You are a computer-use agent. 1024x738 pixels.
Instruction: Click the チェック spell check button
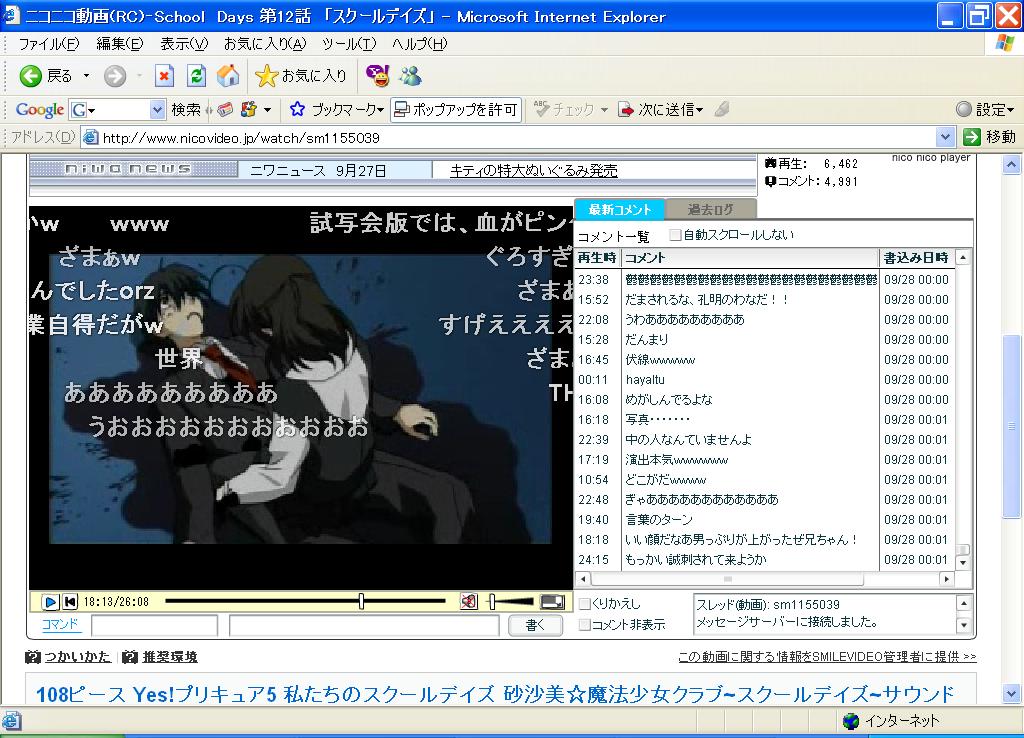pyautogui.click(x=564, y=109)
